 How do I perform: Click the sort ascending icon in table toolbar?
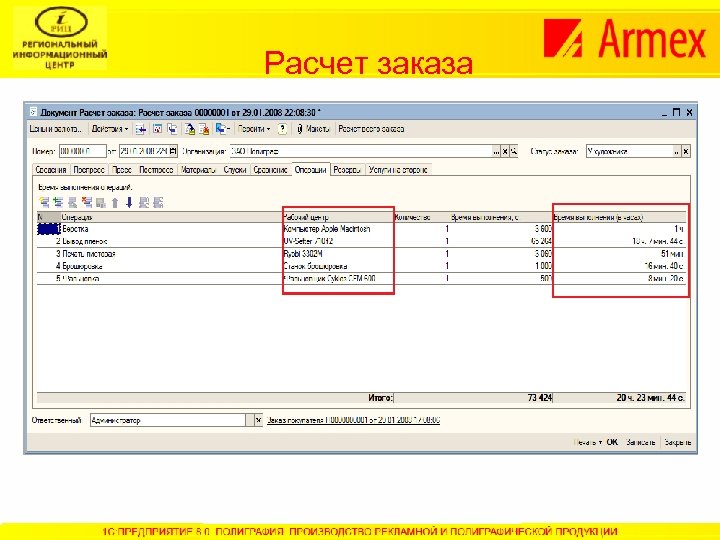[144, 202]
